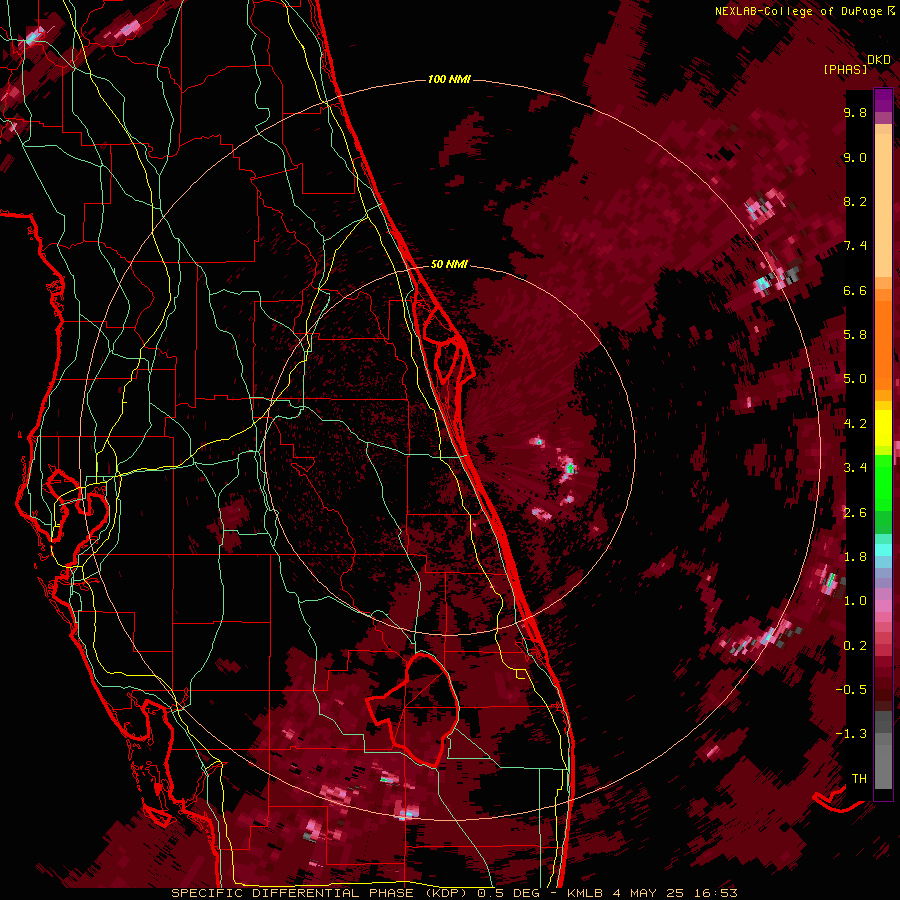Select the 4.2 scale label

(x=855, y=424)
